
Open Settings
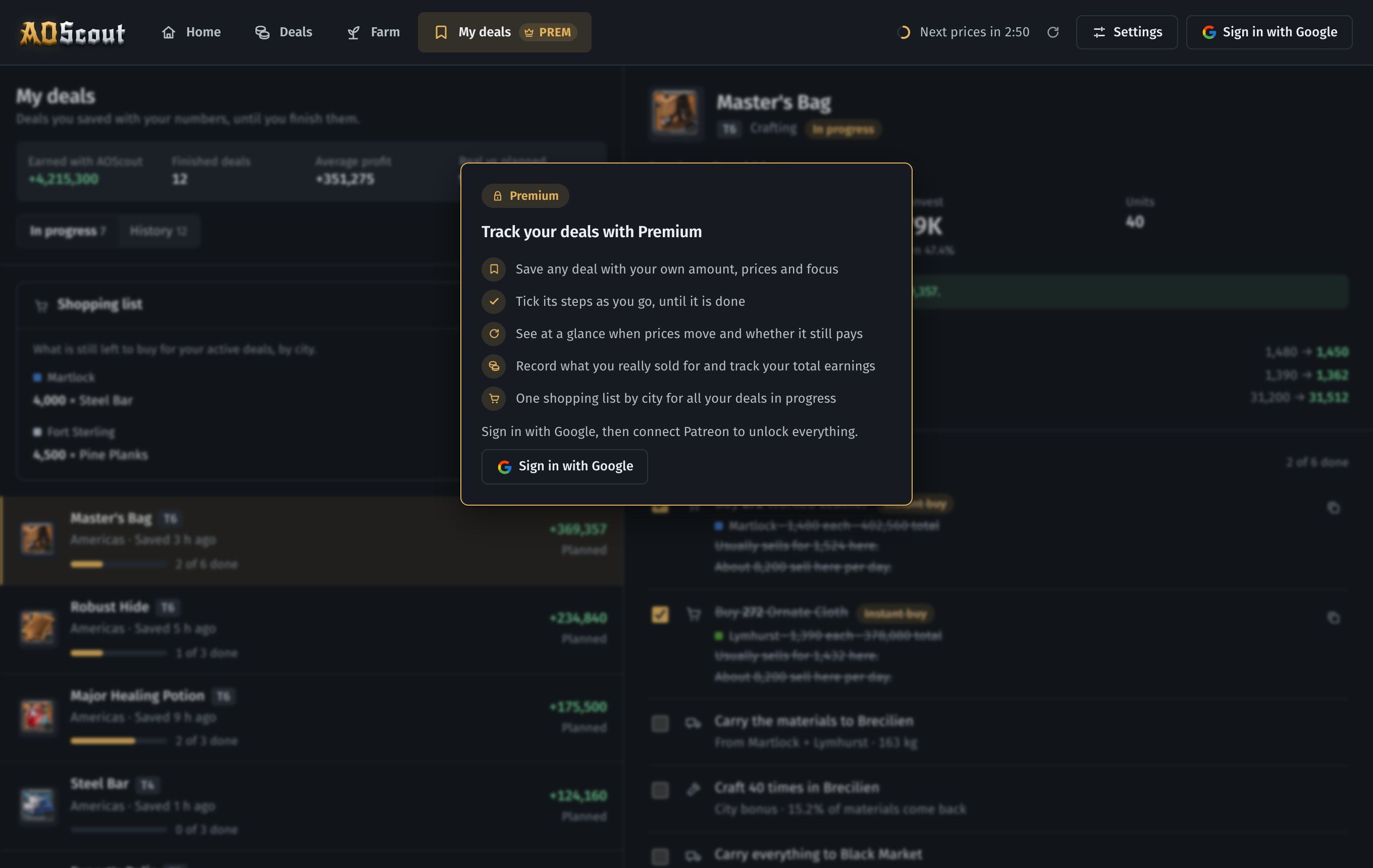pos(1127,32)
